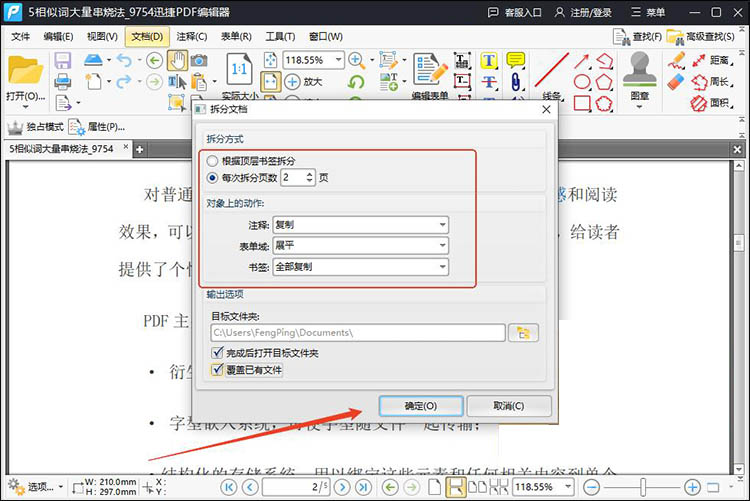Close the Split Document dialog

tap(546, 110)
